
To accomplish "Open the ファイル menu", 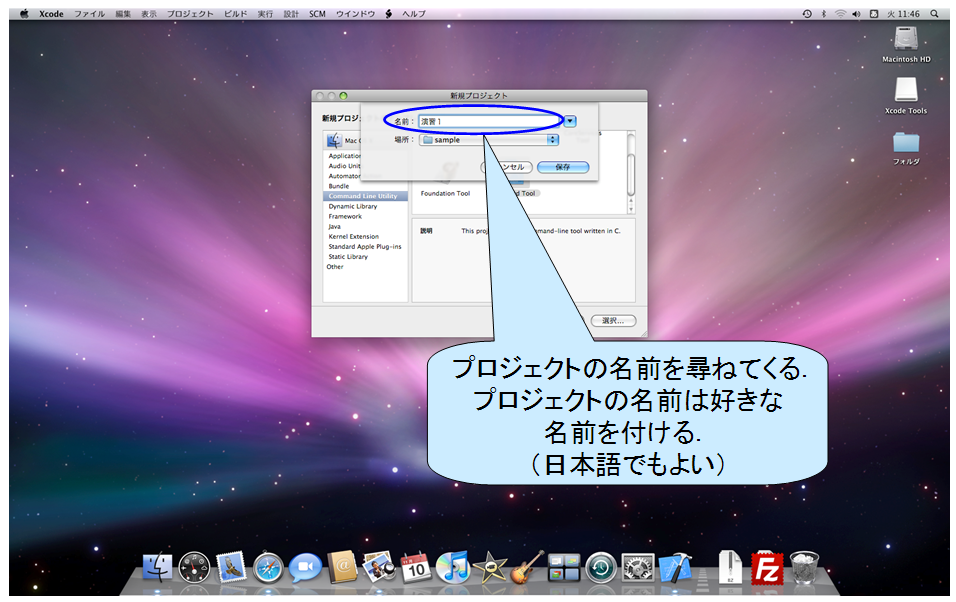I will [x=90, y=13].
